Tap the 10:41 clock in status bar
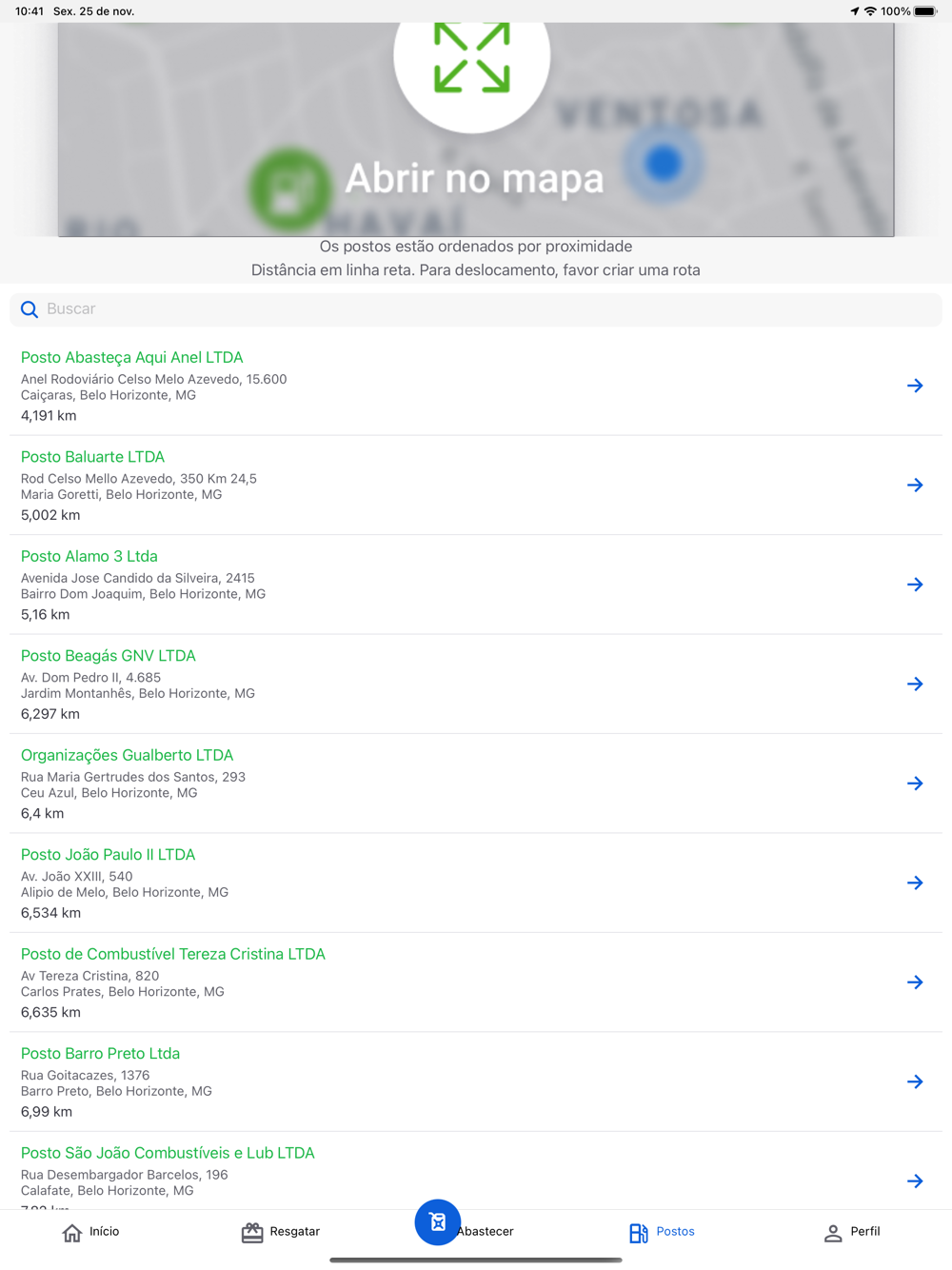952x1270 pixels. point(30,11)
